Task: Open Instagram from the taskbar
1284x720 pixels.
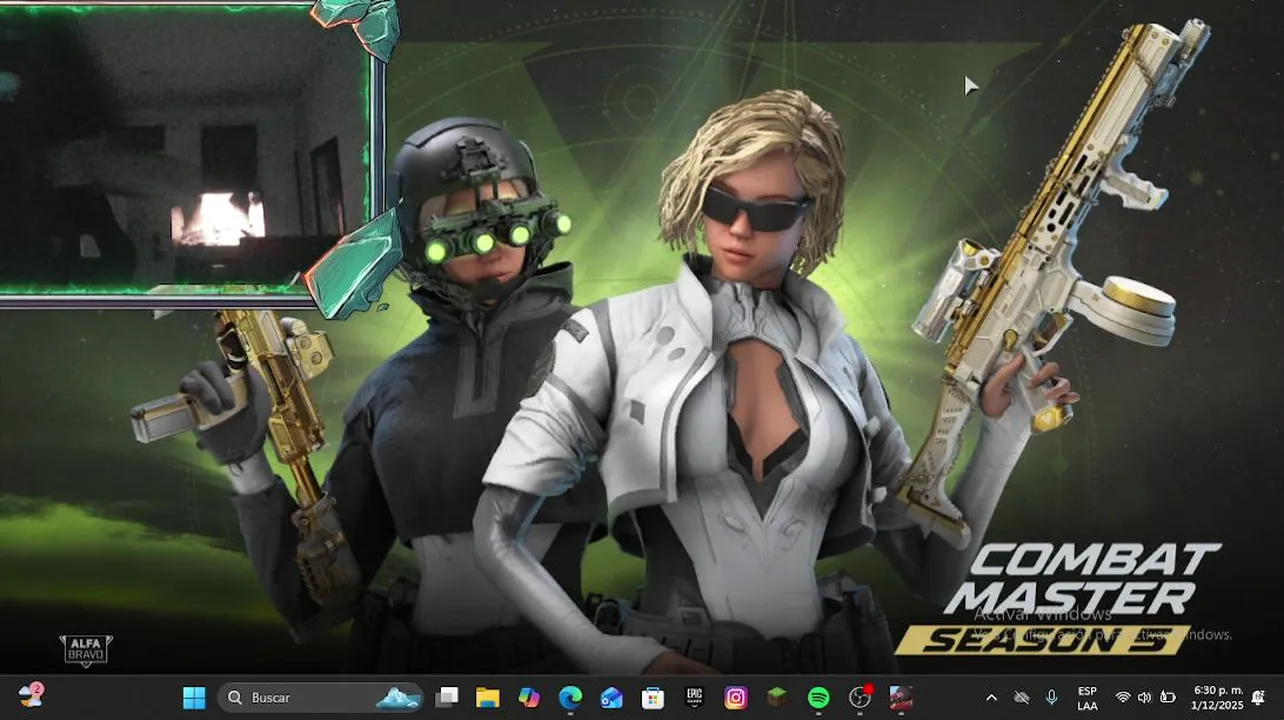Action: point(735,697)
